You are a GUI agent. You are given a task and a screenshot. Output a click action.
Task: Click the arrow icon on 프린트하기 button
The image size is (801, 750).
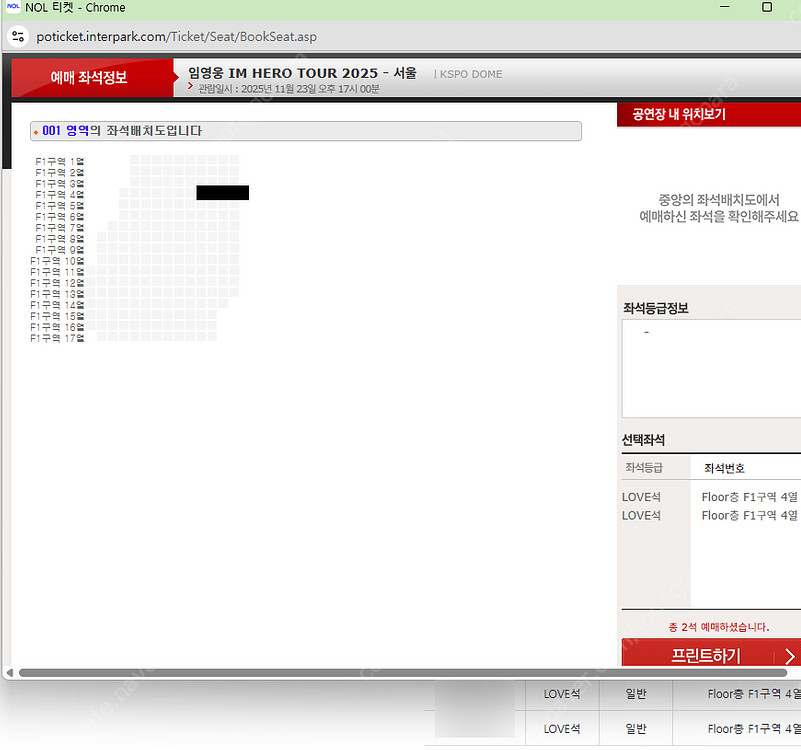789,656
